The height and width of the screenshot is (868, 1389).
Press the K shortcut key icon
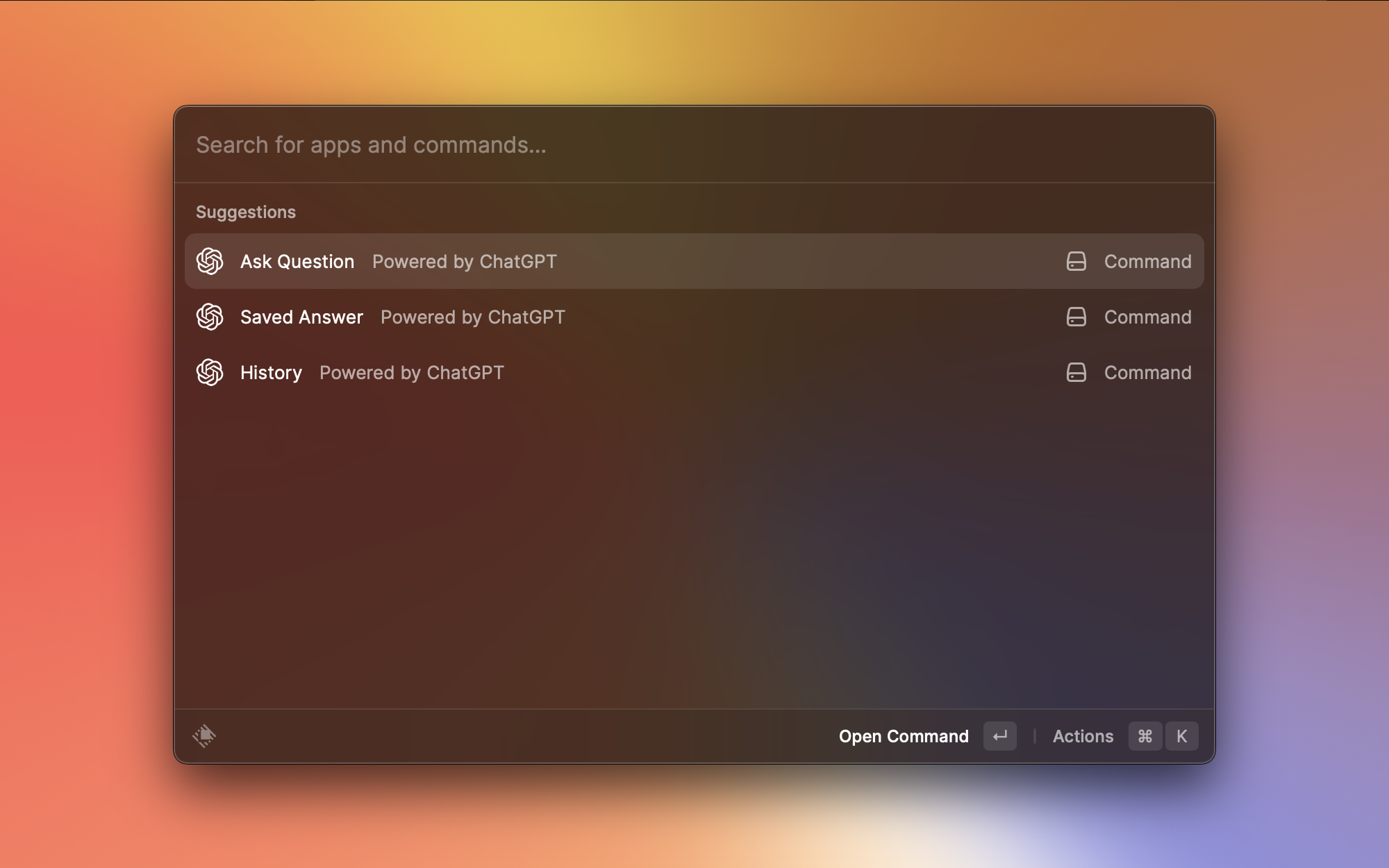click(1182, 735)
